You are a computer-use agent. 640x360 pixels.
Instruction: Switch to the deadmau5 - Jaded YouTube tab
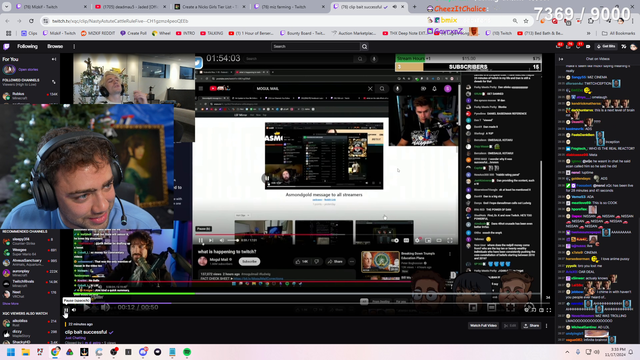[x=131, y=7]
